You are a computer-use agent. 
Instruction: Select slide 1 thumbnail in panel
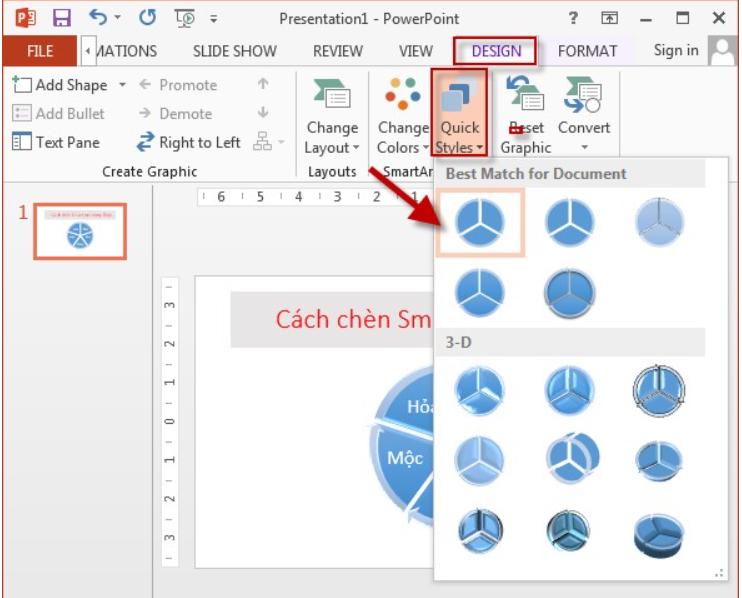tap(80, 231)
